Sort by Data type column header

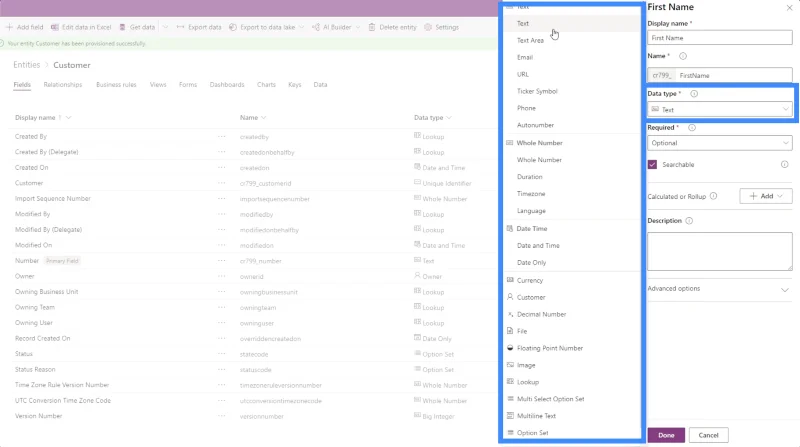433,117
